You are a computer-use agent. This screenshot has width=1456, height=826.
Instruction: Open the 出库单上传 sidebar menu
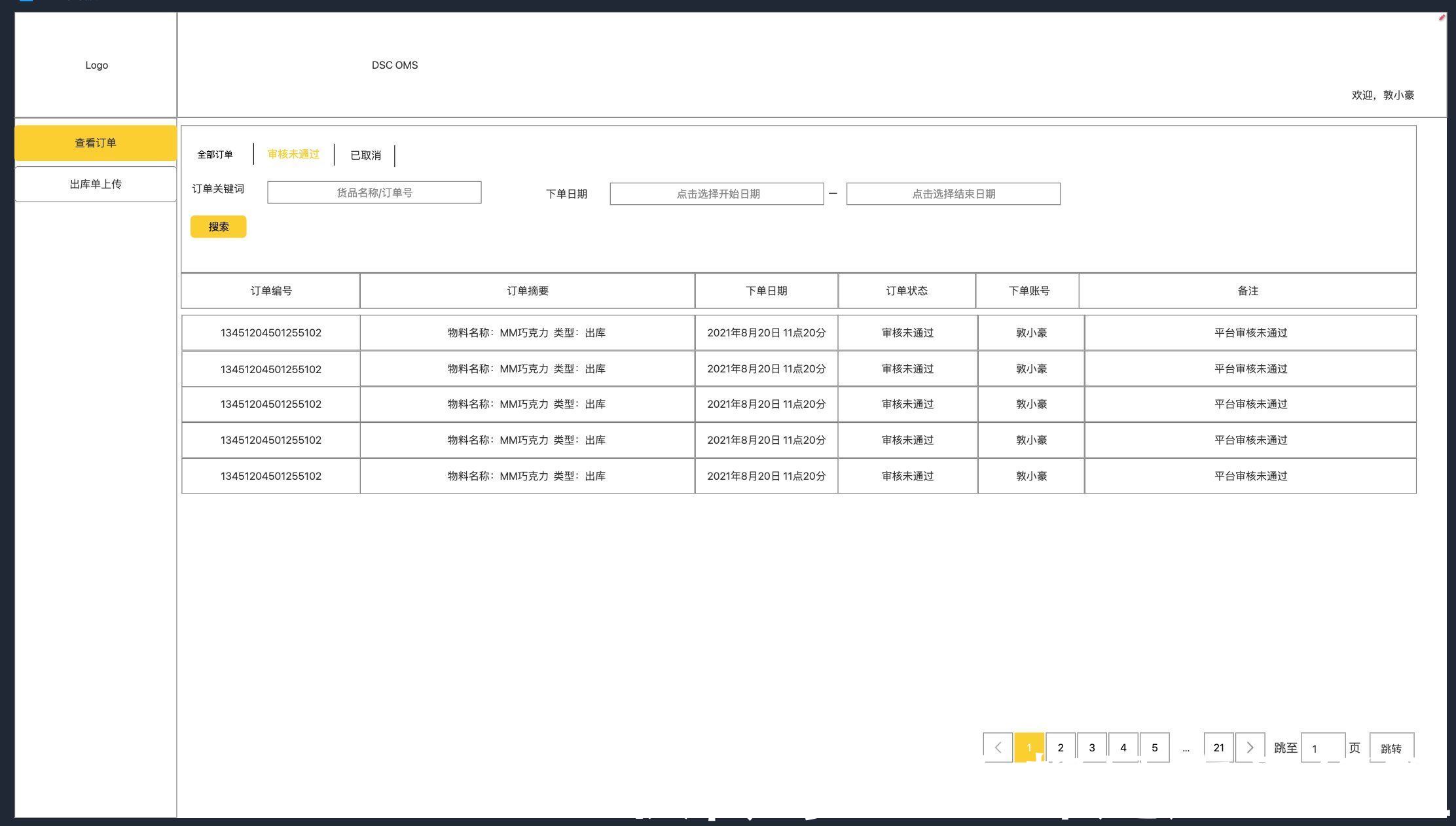pyautogui.click(x=96, y=184)
